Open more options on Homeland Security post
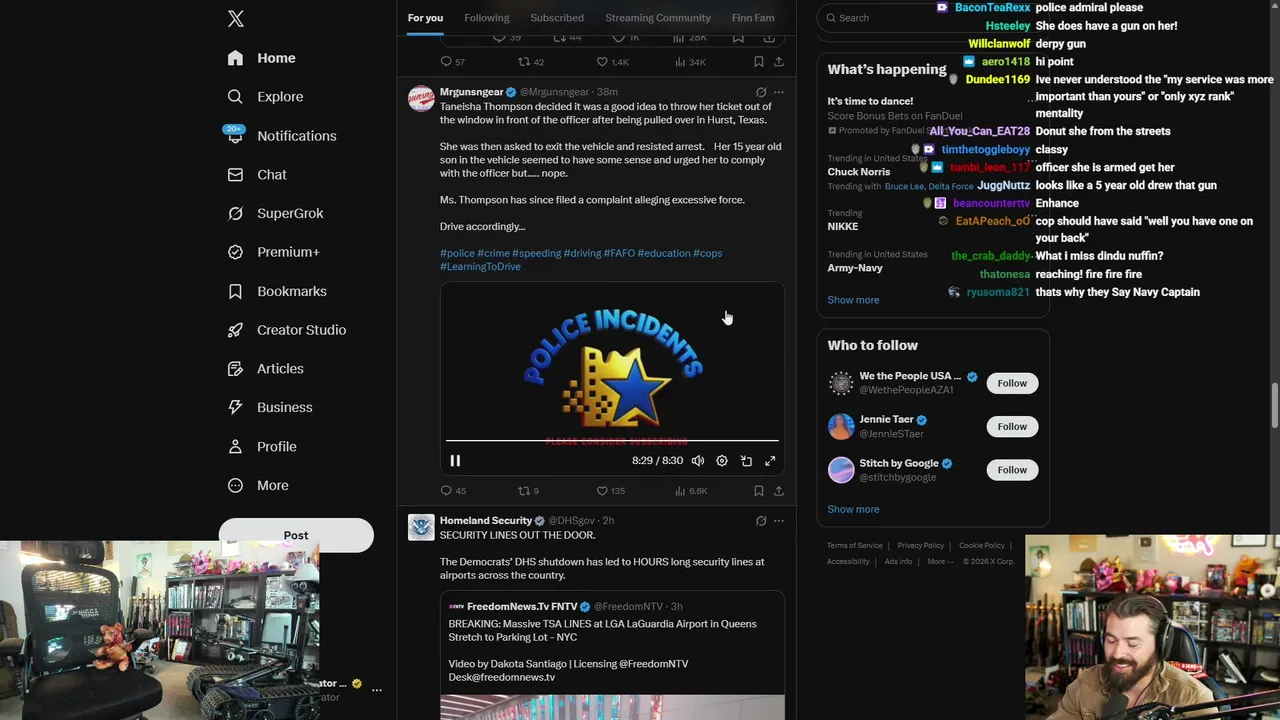This screenshot has height=720, width=1280. (779, 521)
